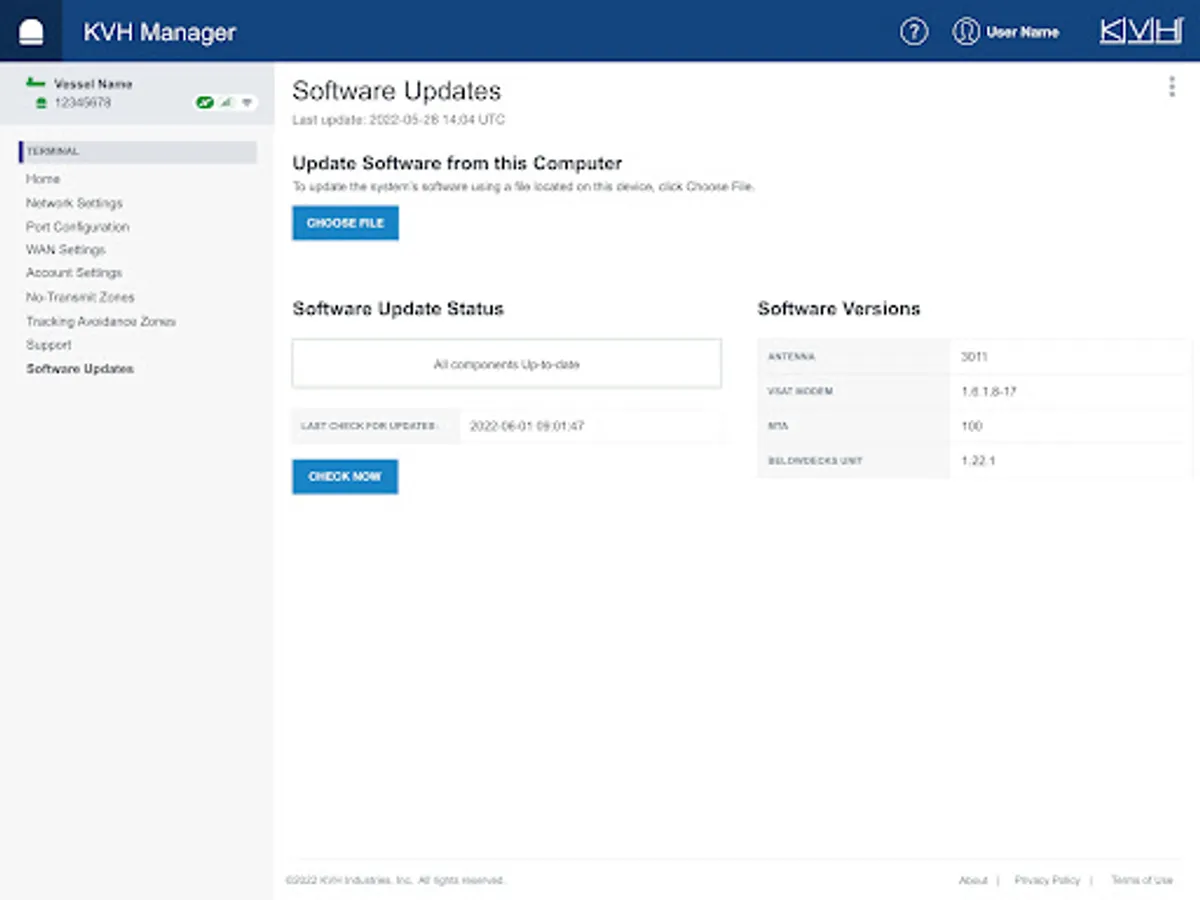Open WAN Settings page
The height and width of the screenshot is (900, 1200).
[x=65, y=250]
